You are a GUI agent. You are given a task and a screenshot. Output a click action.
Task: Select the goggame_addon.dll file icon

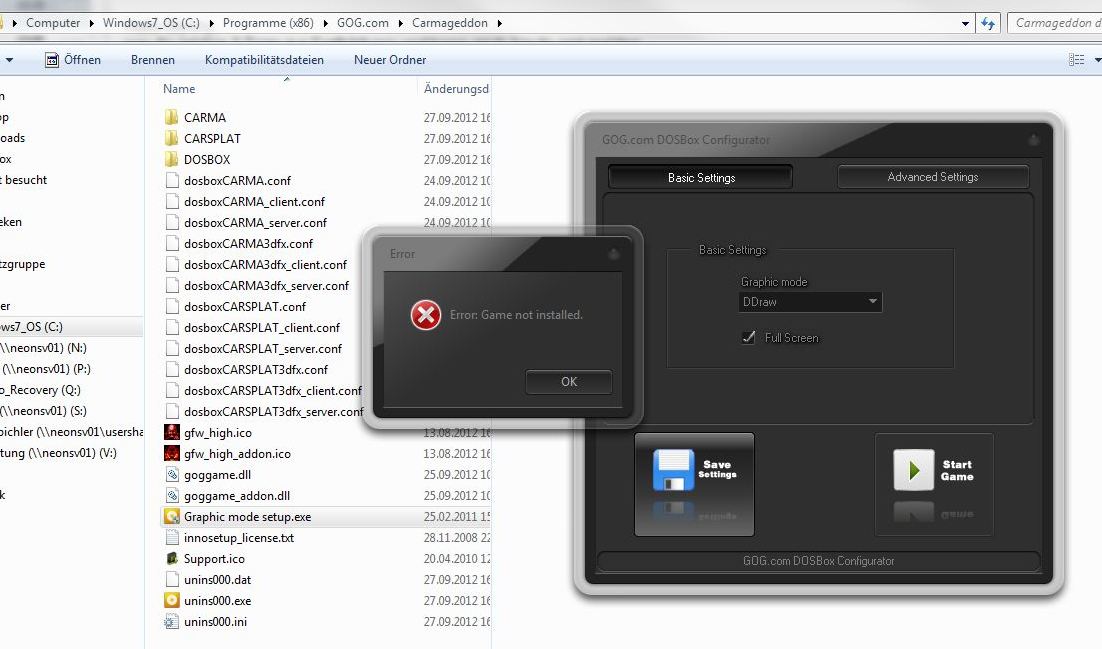pyautogui.click(x=171, y=496)
